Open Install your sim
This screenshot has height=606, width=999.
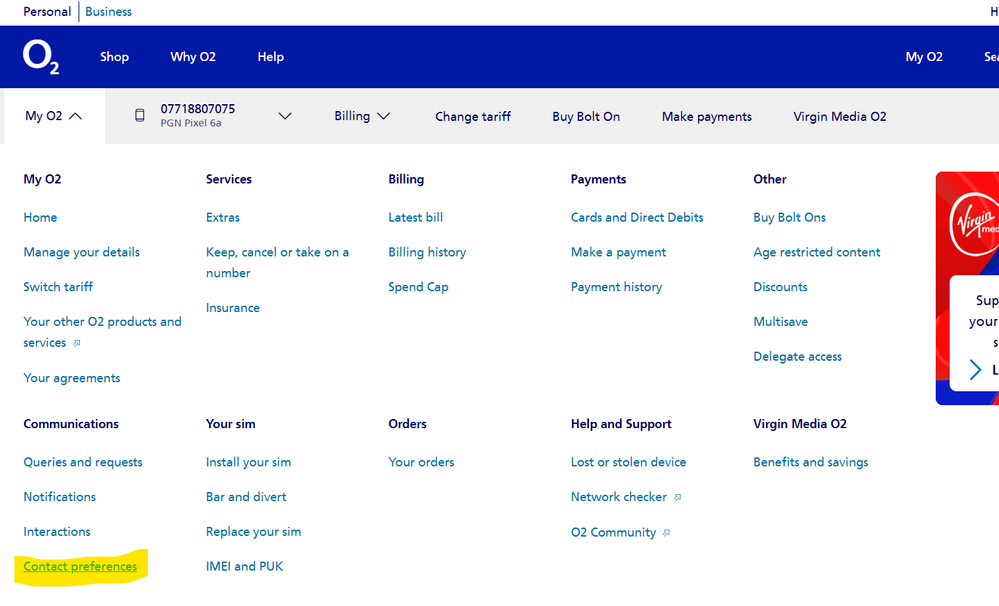click(x=248, y=462)
